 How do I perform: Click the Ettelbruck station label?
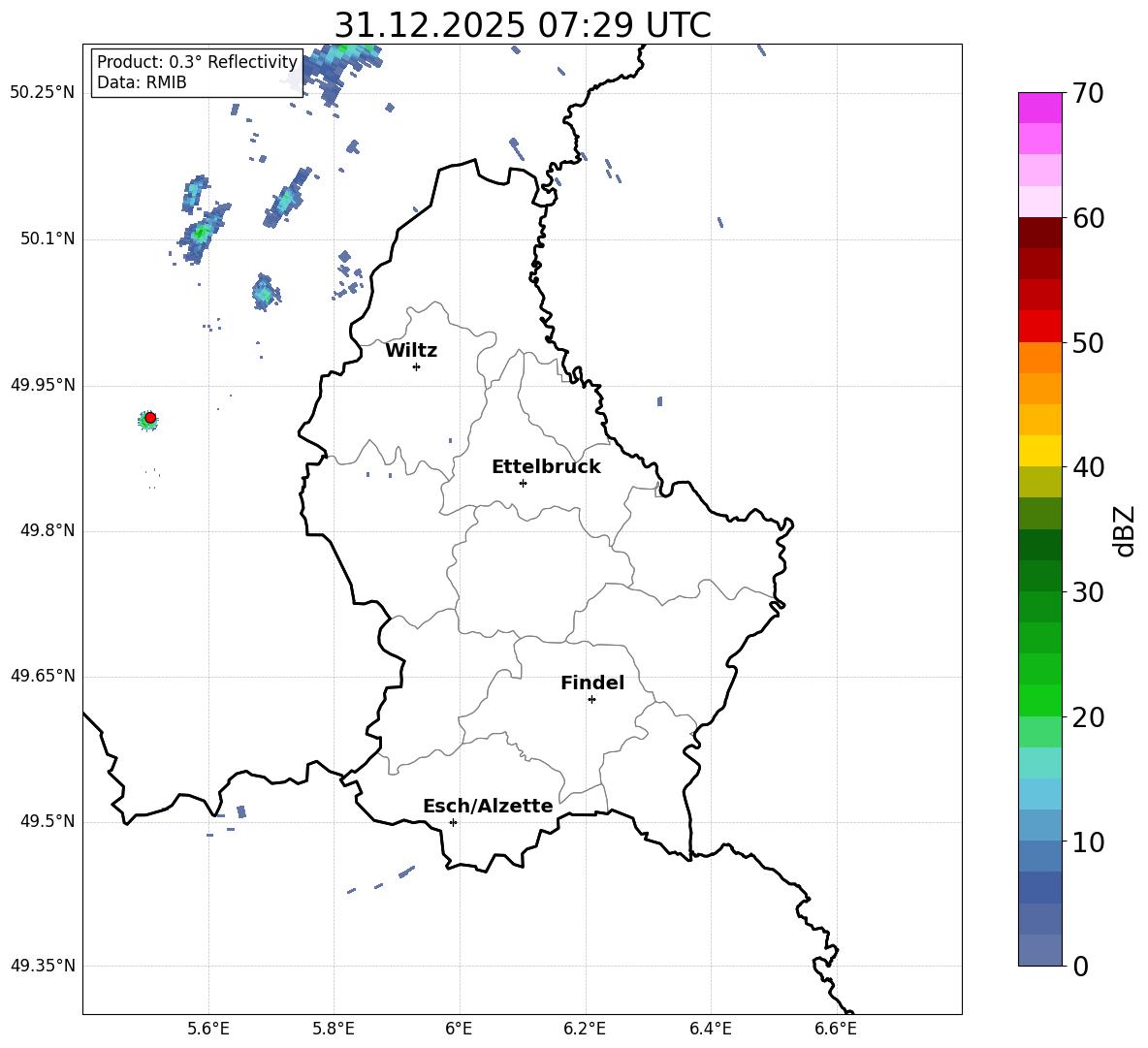(546, 467)
